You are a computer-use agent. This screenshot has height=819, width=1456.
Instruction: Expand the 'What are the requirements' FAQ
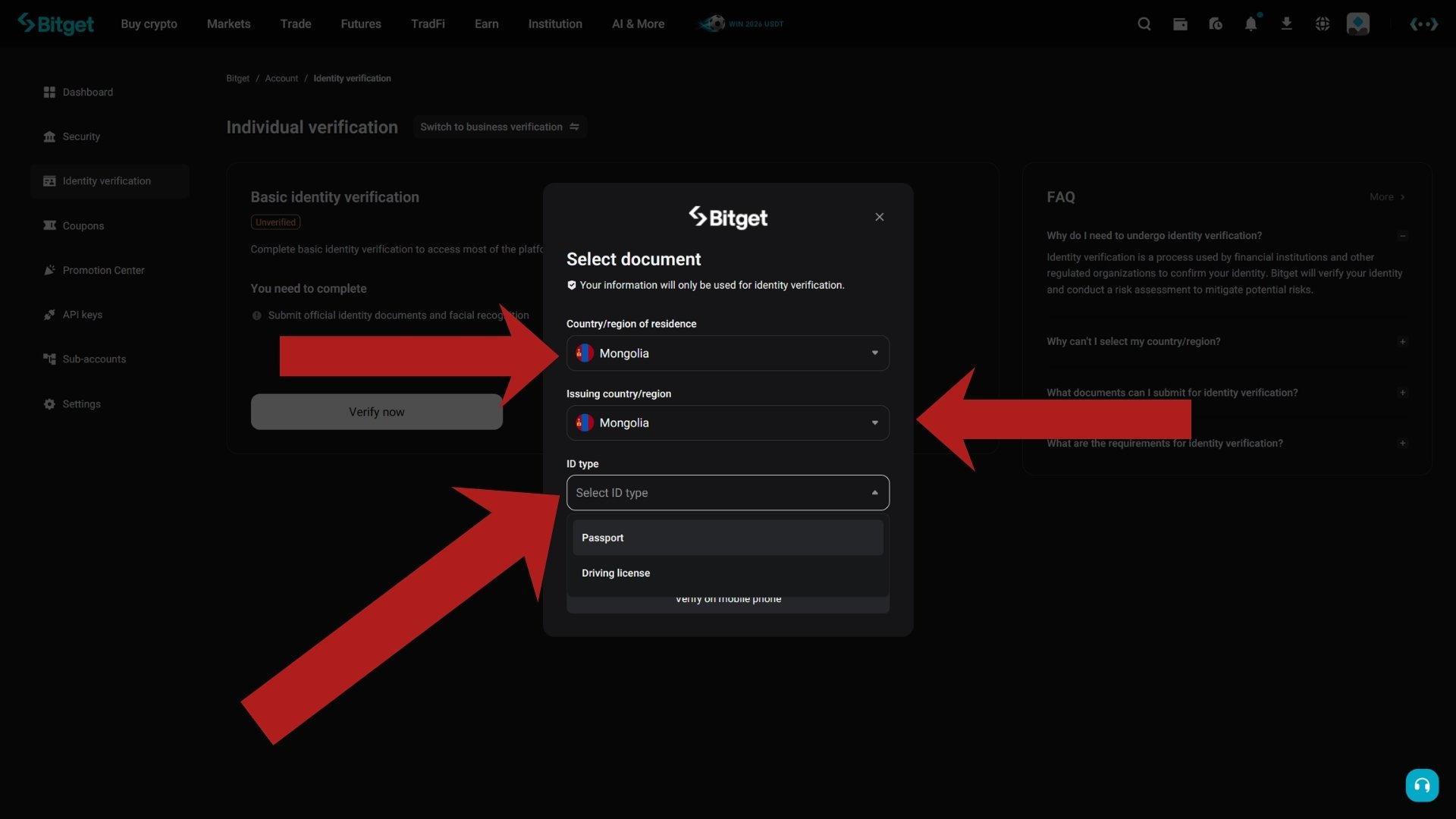(x=1403, y=444)
